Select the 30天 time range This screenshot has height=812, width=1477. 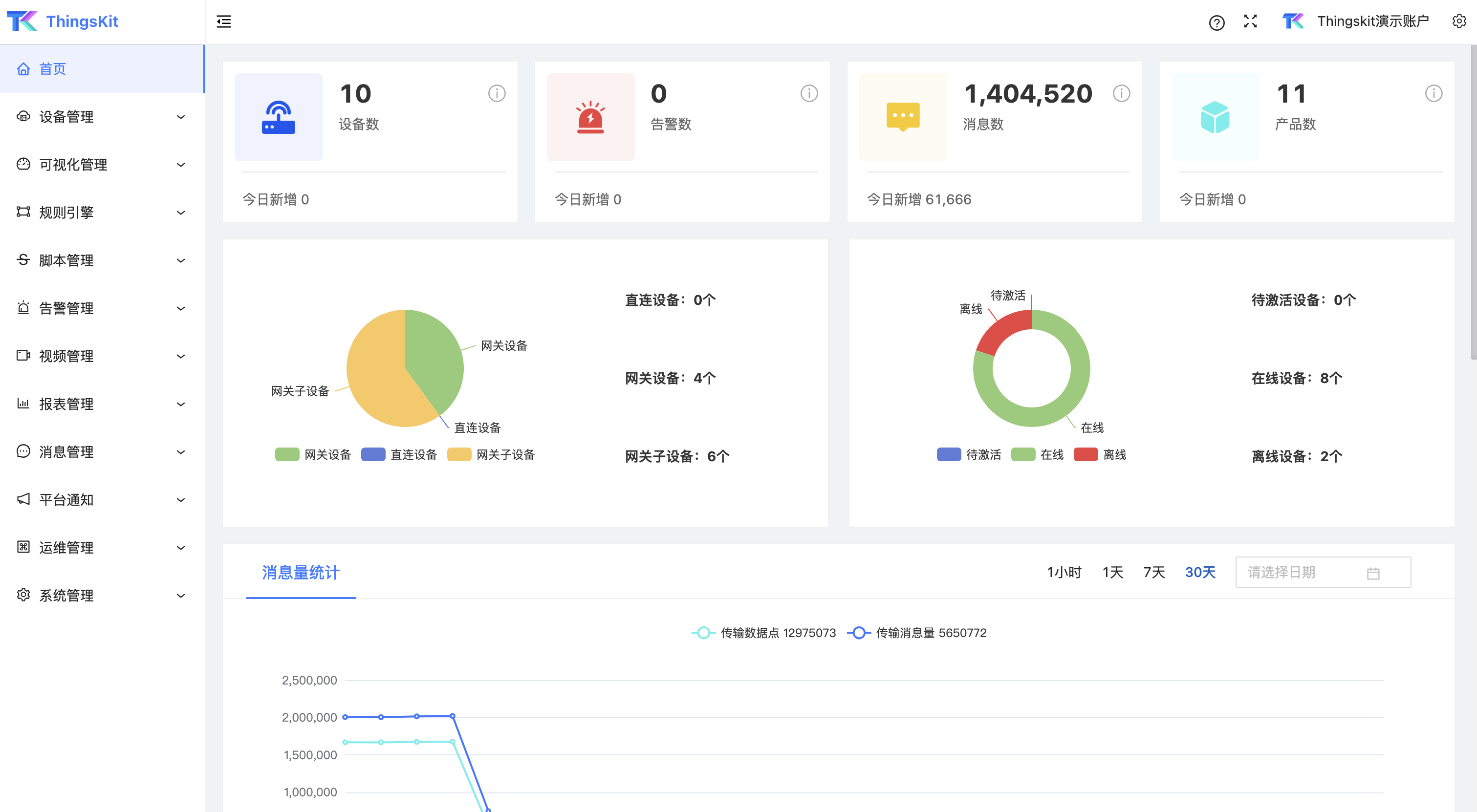coord(1200,572)
